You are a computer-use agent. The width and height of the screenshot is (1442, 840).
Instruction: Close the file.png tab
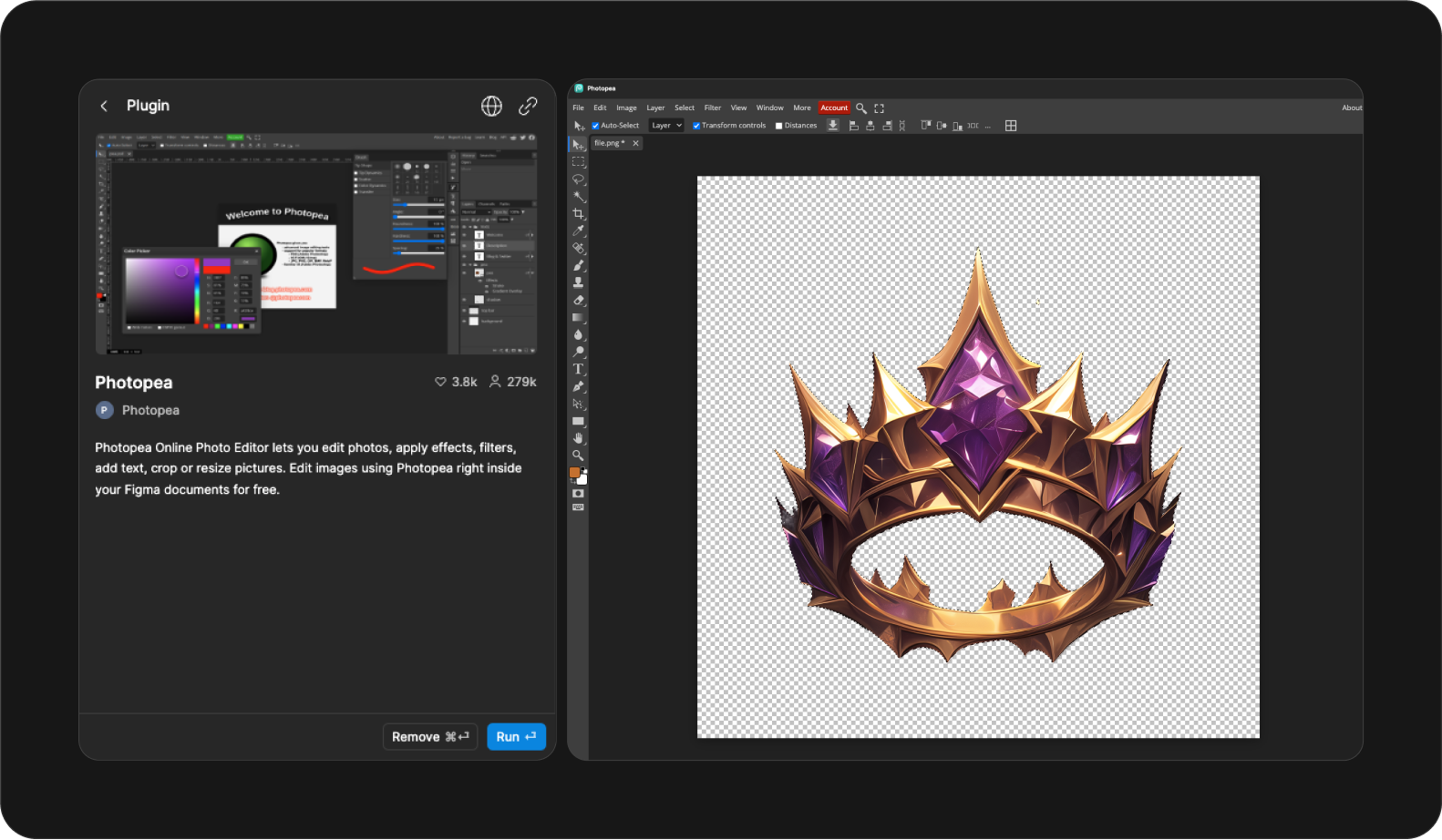636,143
